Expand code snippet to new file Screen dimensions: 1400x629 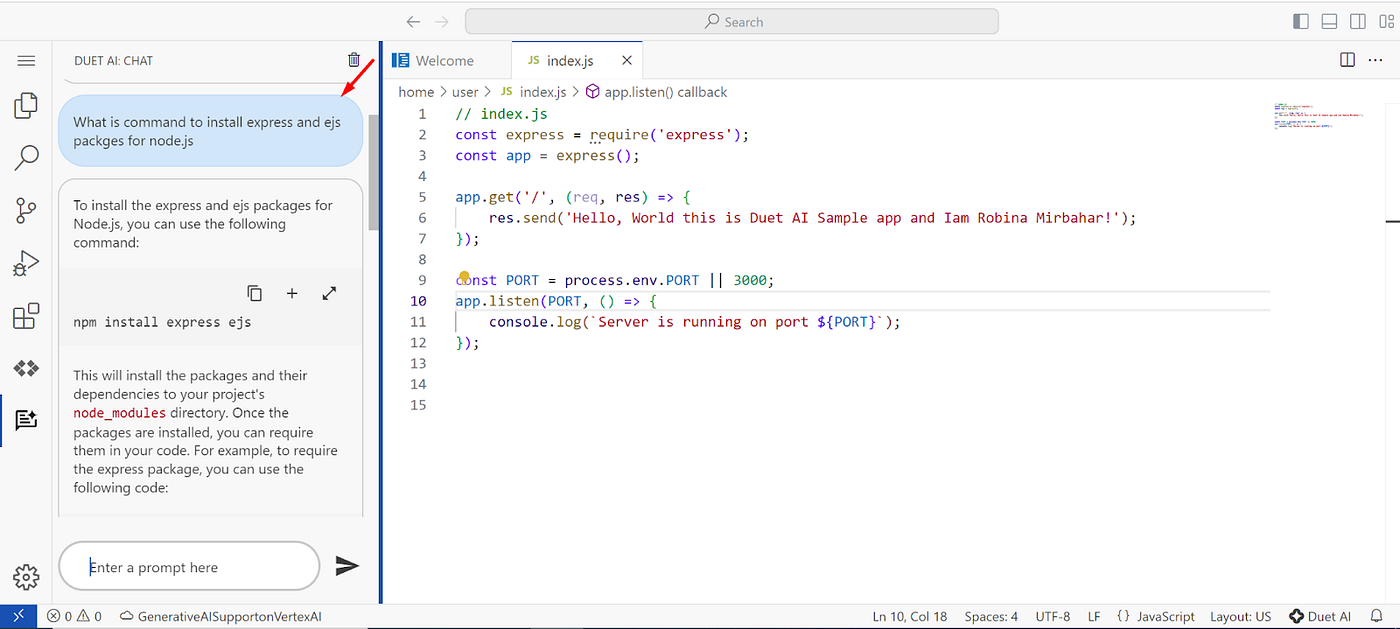tap(329, 293)
